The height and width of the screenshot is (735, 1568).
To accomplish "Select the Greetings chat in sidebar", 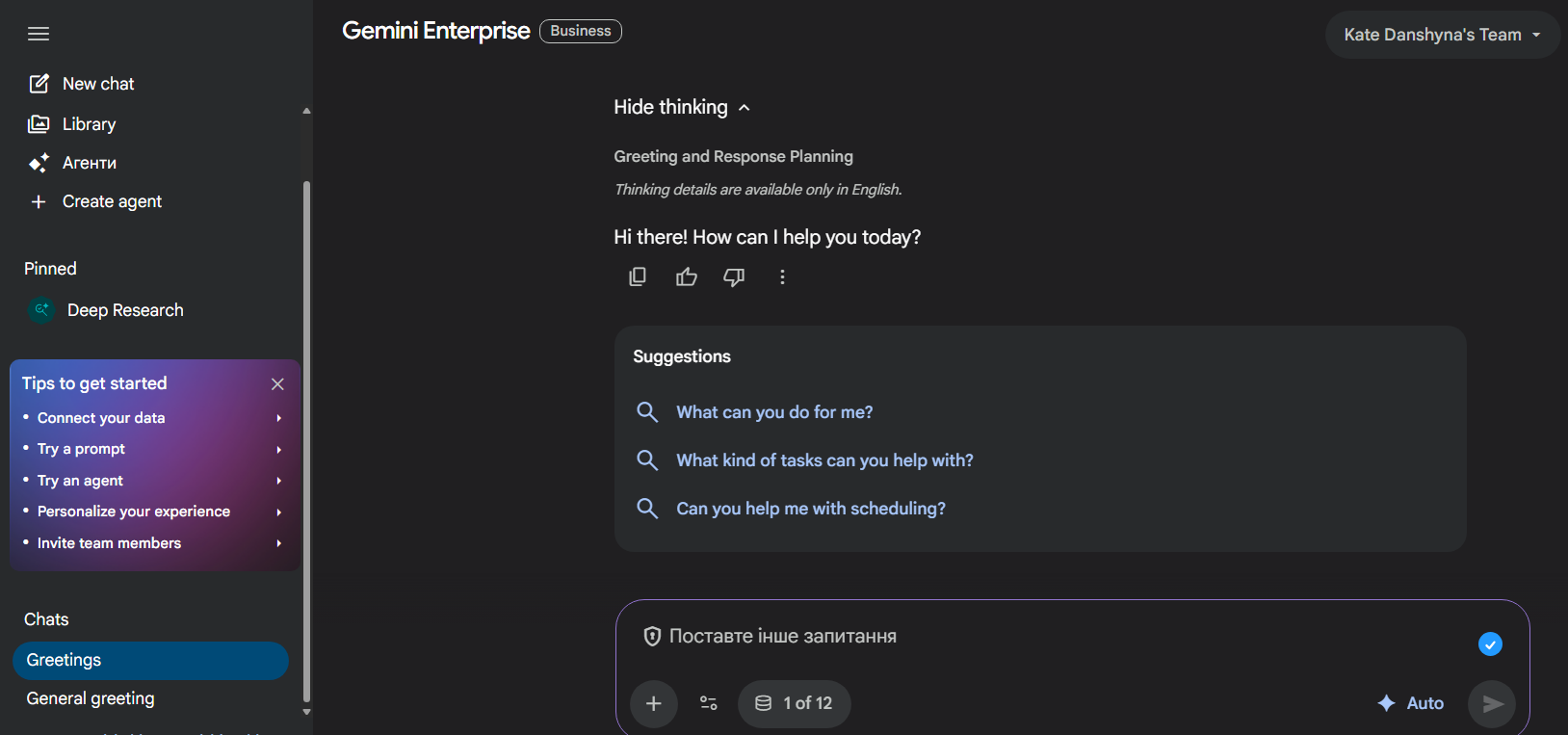I will pyautogui.click(x=150, y=660).
